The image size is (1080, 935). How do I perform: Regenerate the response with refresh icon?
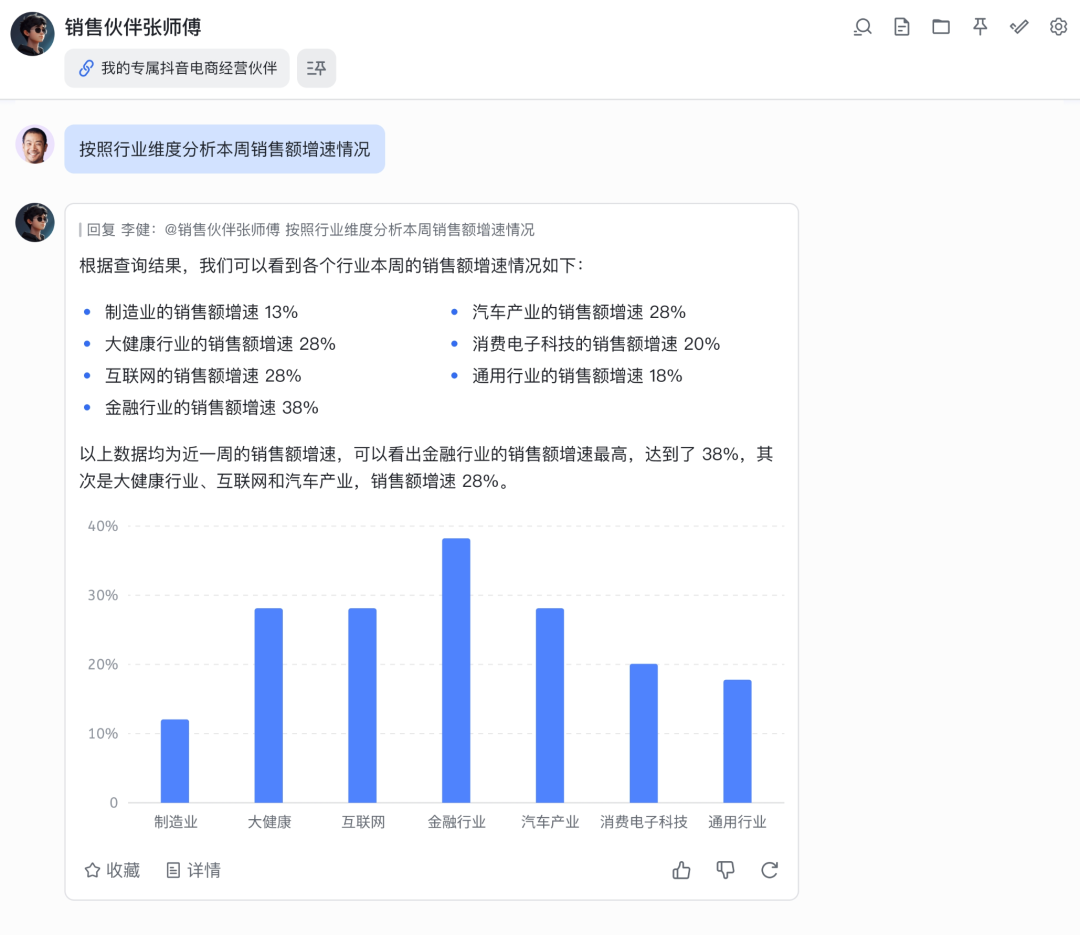(x=769, y=870)
